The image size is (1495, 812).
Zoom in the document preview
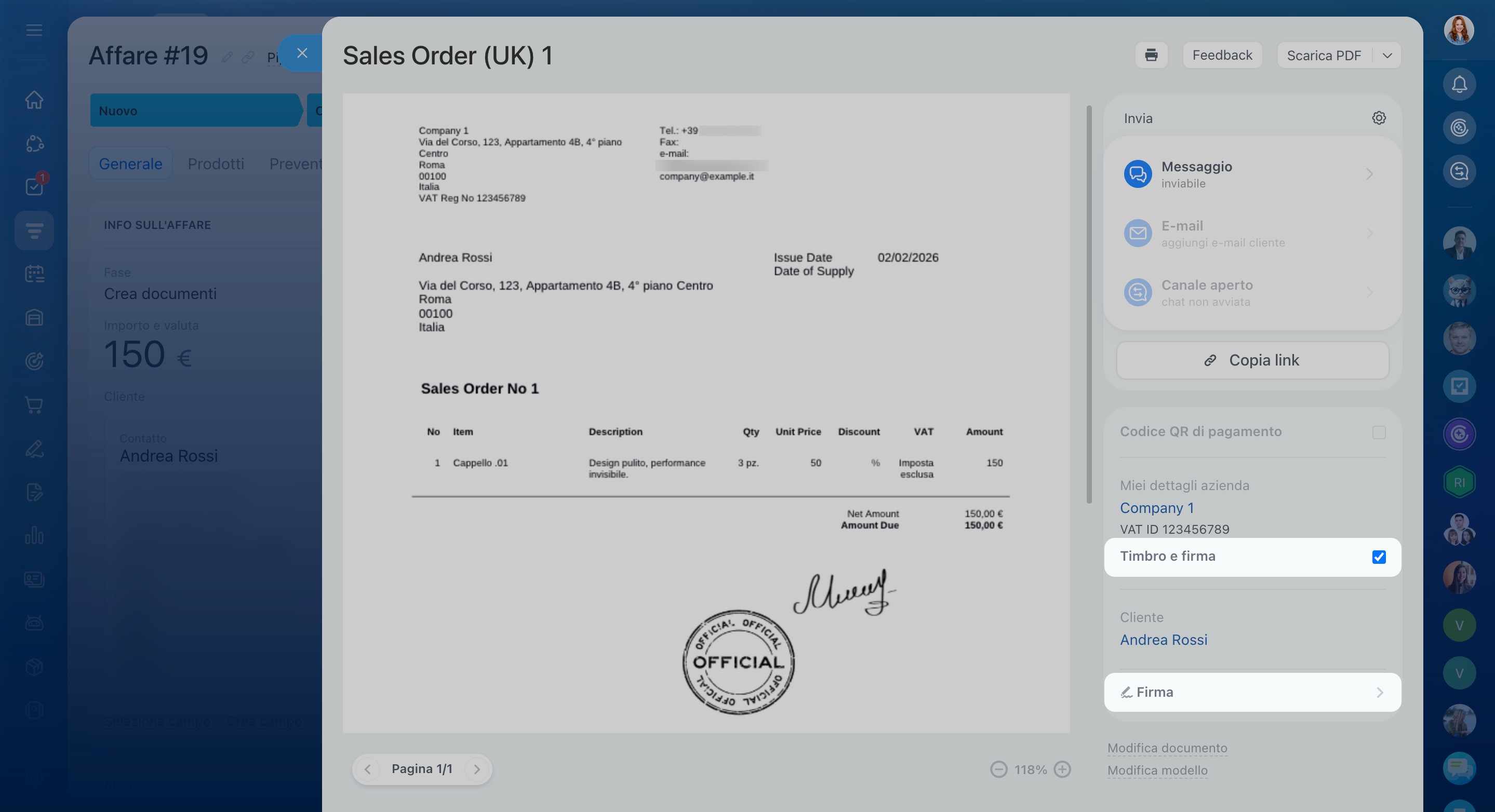[1062, 769]
